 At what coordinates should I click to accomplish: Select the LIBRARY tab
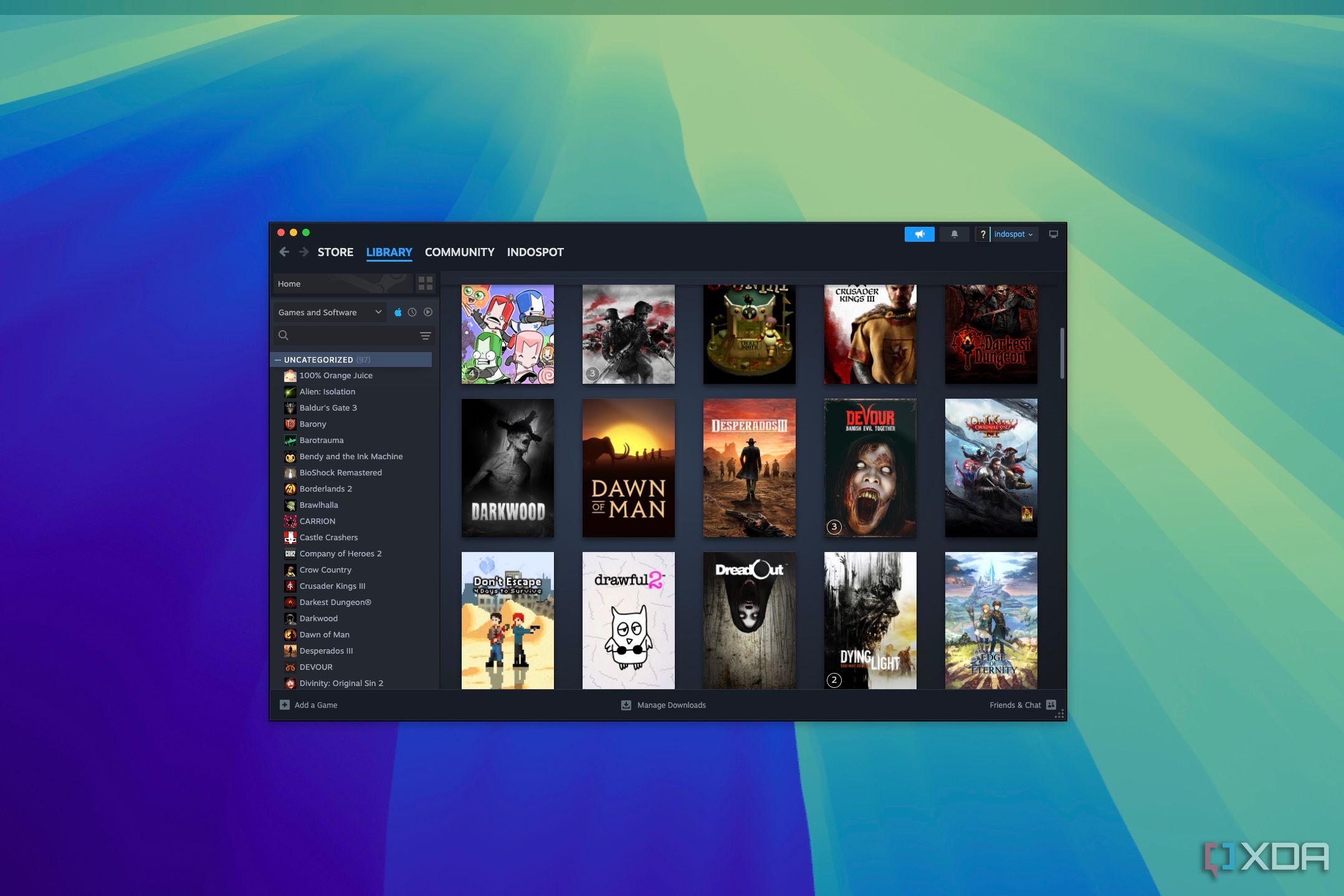pos(388,251)
